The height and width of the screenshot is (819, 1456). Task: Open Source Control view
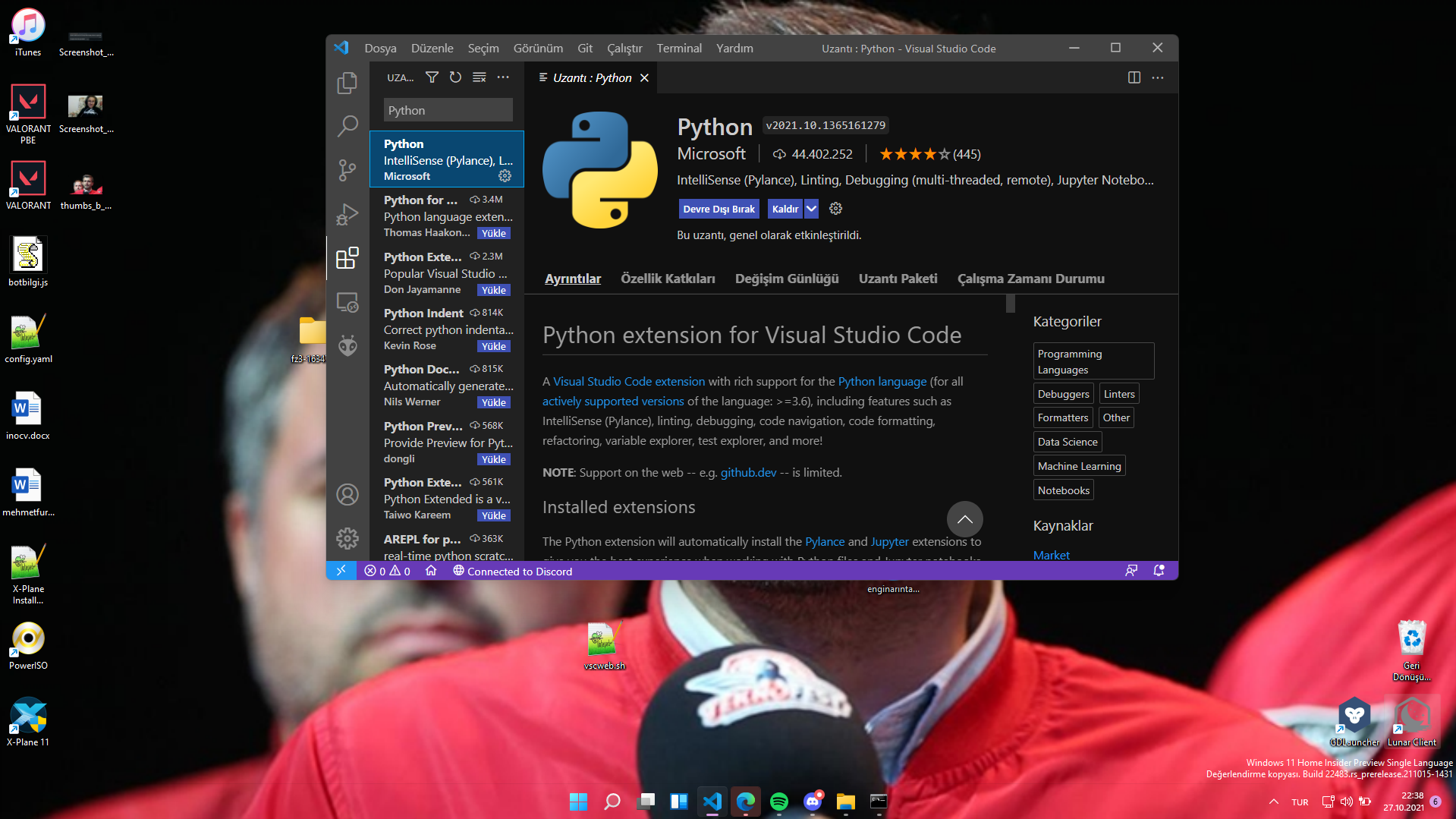click(347, 170)
